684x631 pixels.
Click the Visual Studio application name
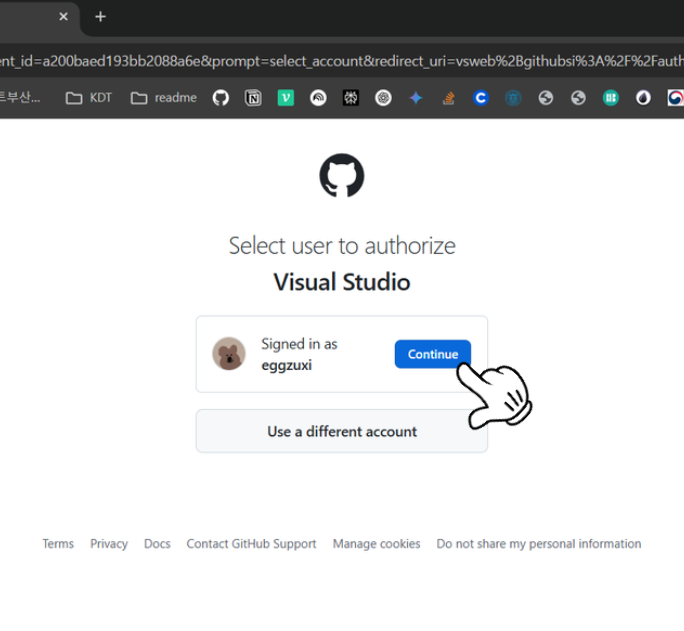click(342, 282)
